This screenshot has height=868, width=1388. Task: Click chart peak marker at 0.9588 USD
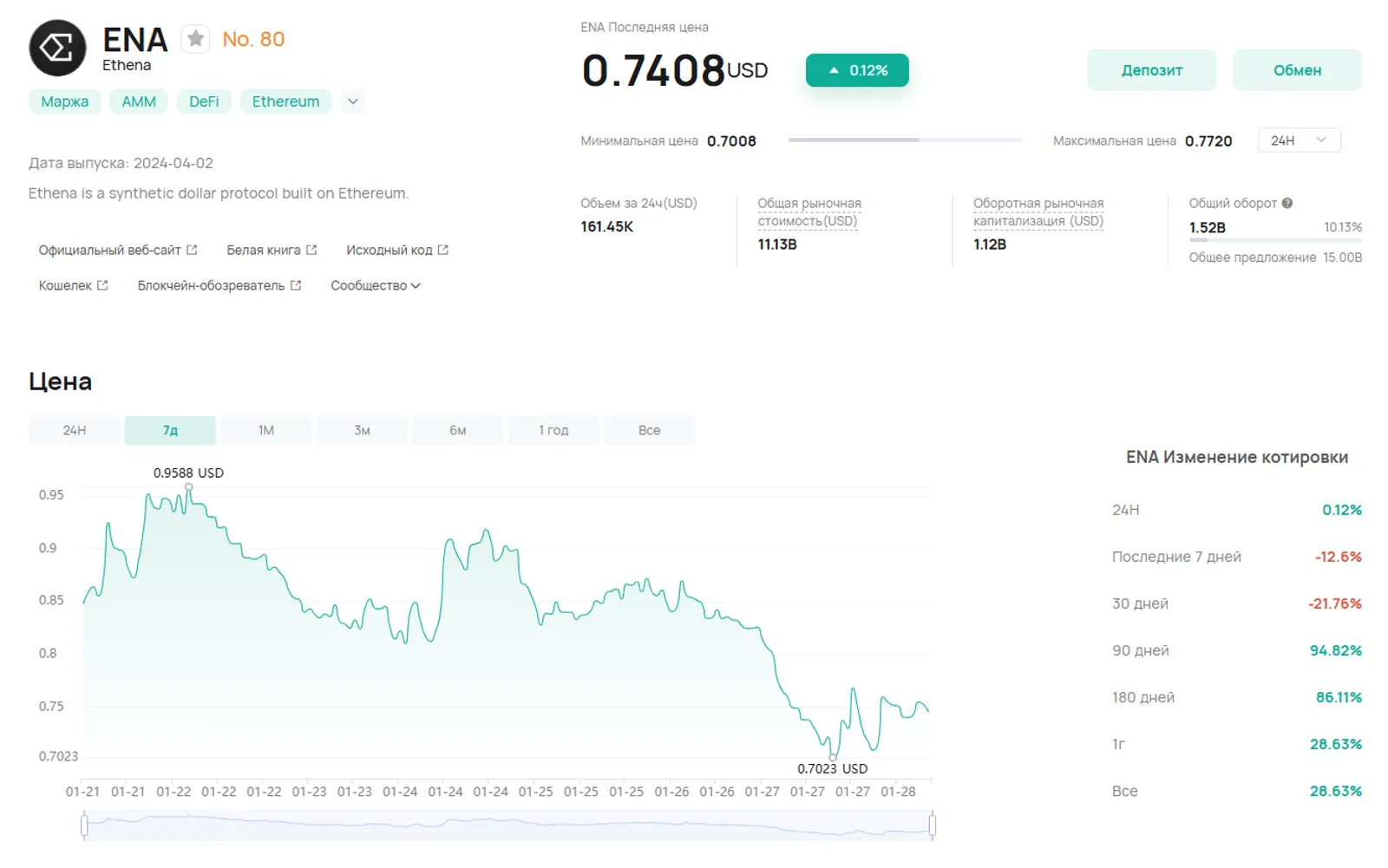(x=188, y=487)
